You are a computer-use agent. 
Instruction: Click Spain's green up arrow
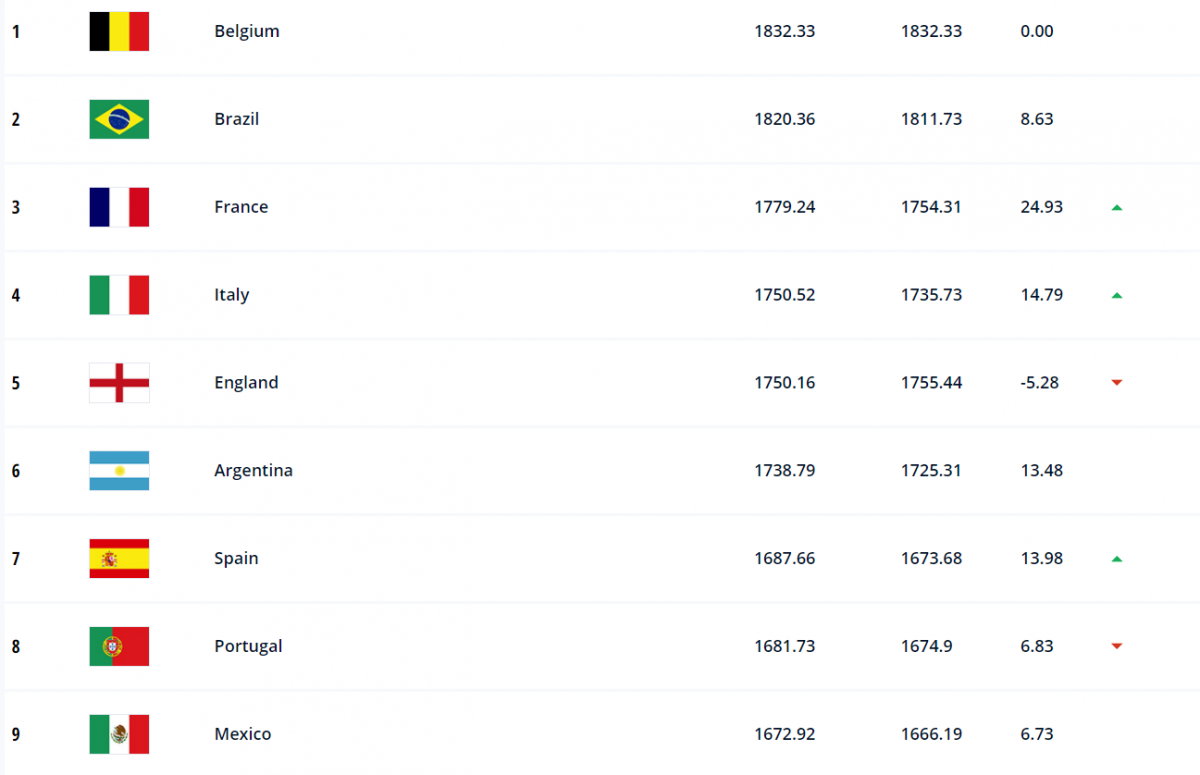[1117, 559]
